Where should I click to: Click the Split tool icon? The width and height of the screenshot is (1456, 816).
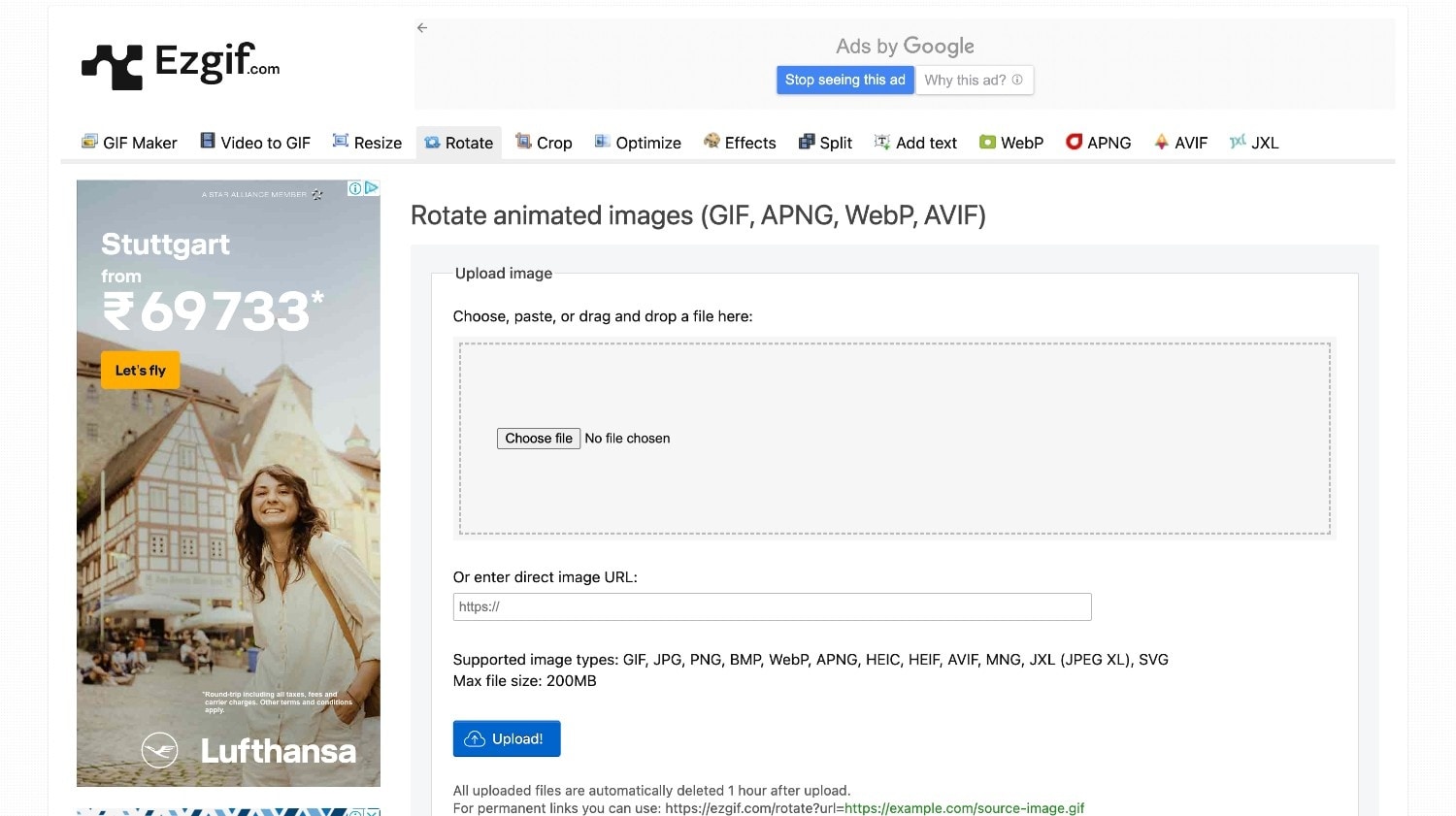(x=807, y=142)
